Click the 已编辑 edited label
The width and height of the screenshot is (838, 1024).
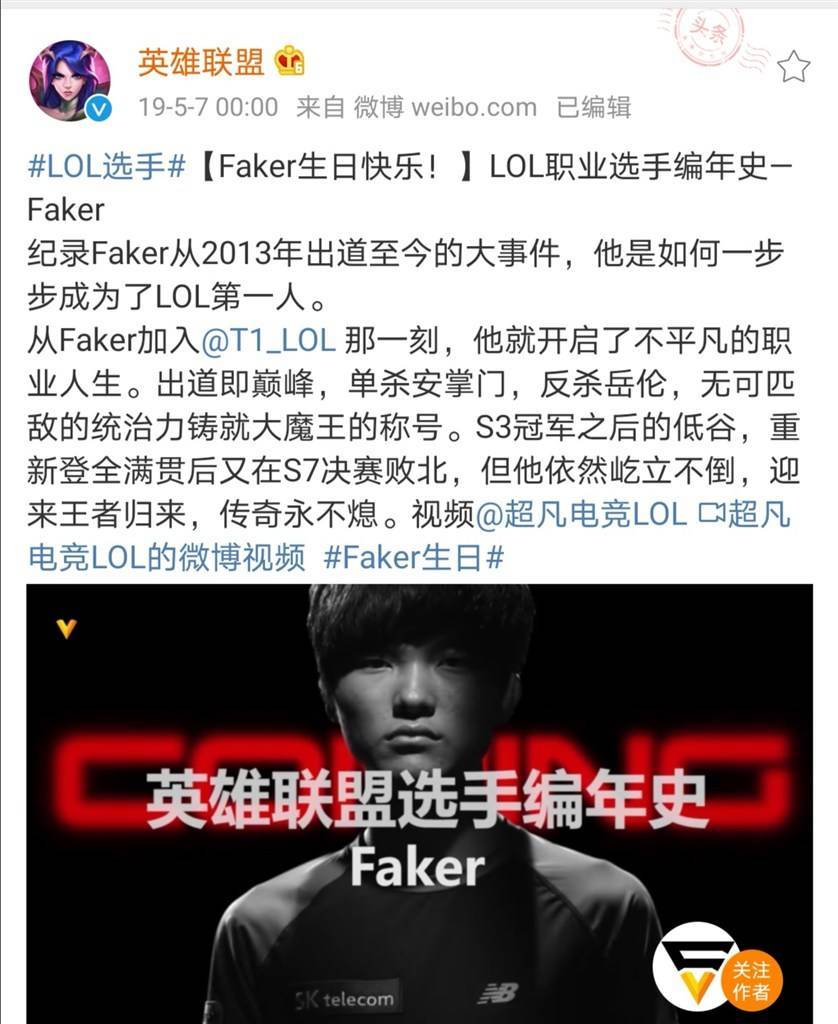[x=594, y=107]
